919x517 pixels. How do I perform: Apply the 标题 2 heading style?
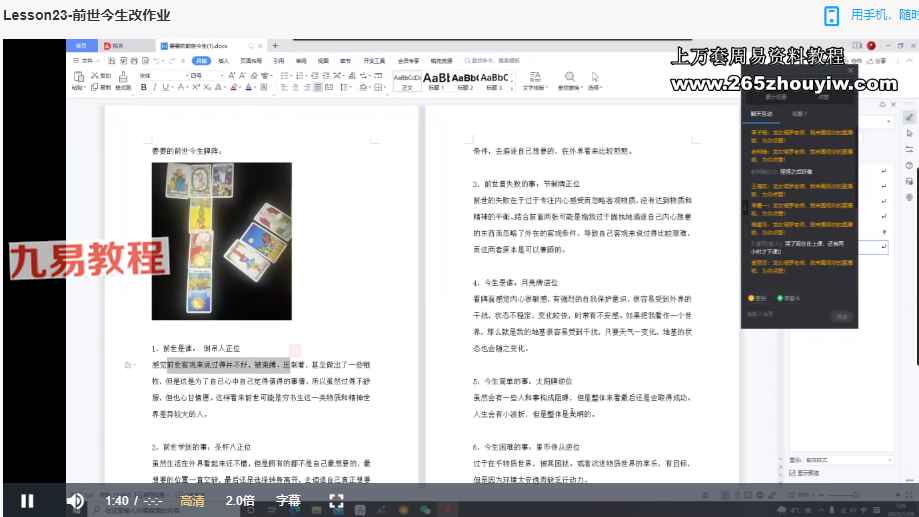click(465, 81)
